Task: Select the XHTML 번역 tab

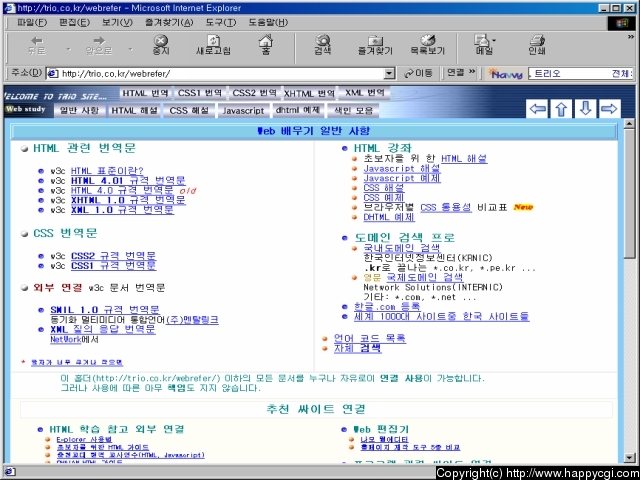Action: [x=309, y=93]
